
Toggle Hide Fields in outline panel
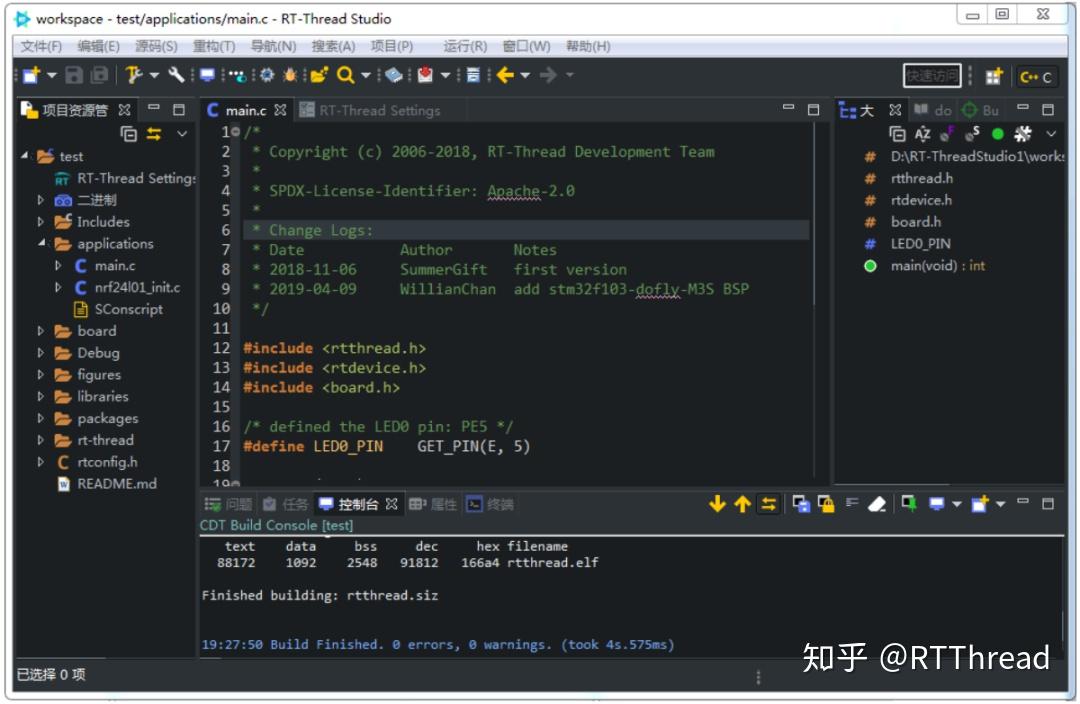click(947, 134)
